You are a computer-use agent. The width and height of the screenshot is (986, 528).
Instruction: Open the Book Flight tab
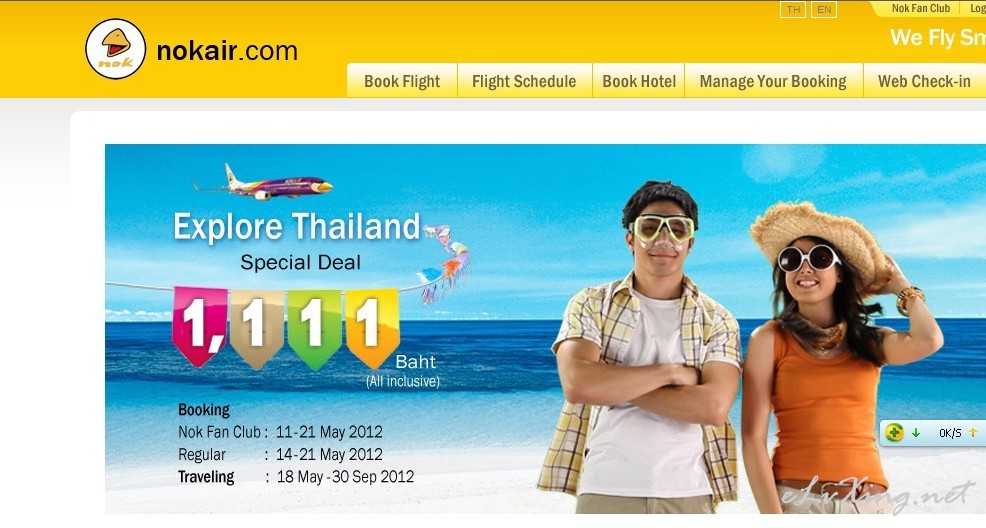402,80
